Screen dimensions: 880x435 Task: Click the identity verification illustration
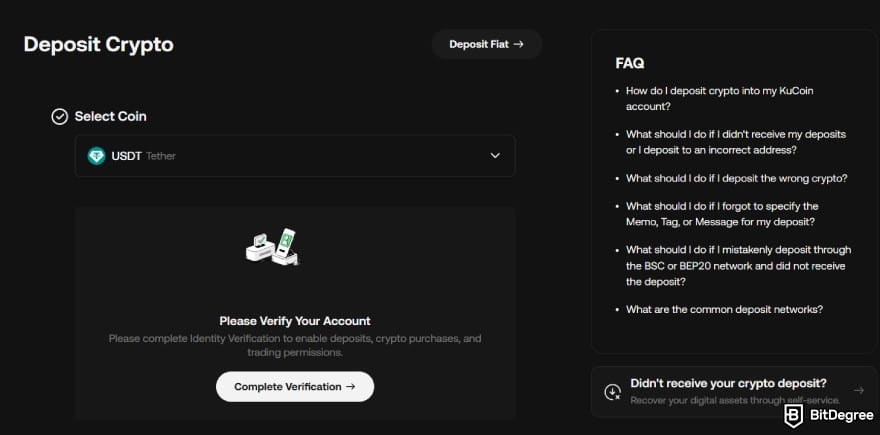[x=272, y=247]
